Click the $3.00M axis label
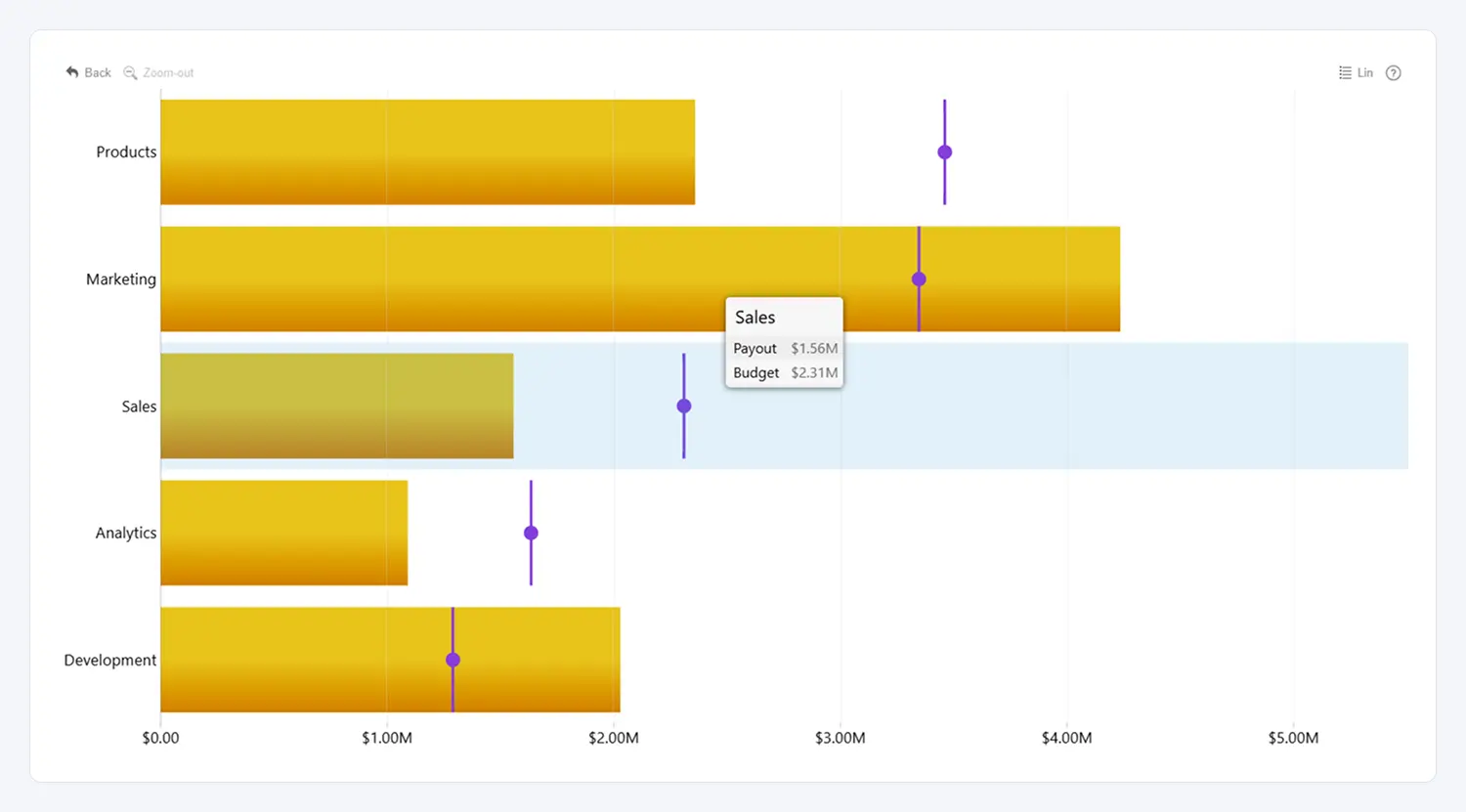The width and height of the screenshot is (1466, 812). 841,738
